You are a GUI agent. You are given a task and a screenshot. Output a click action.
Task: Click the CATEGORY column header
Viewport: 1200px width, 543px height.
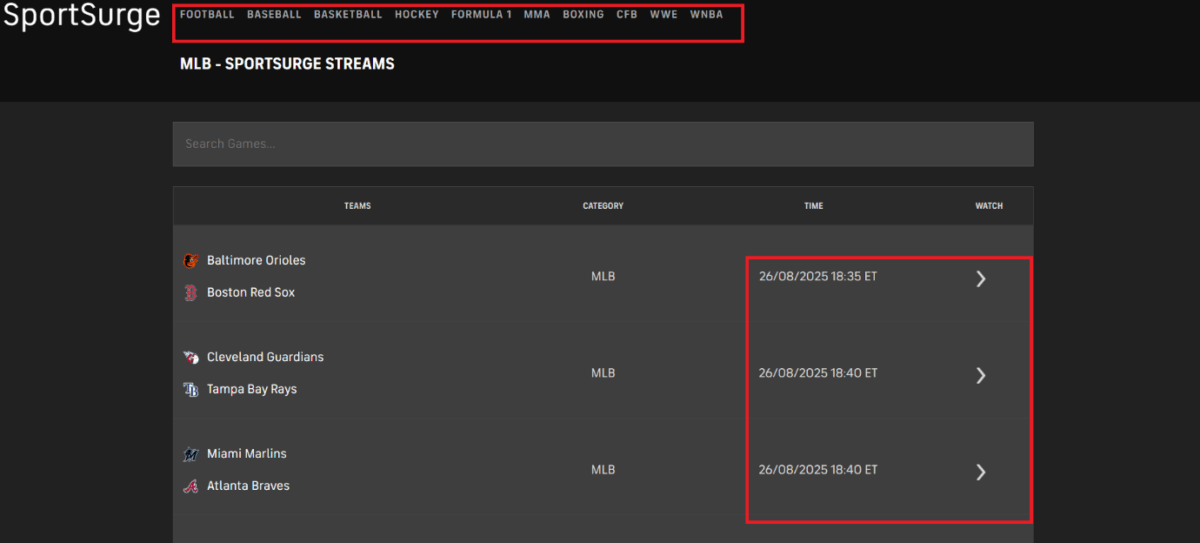coord(603,206)
